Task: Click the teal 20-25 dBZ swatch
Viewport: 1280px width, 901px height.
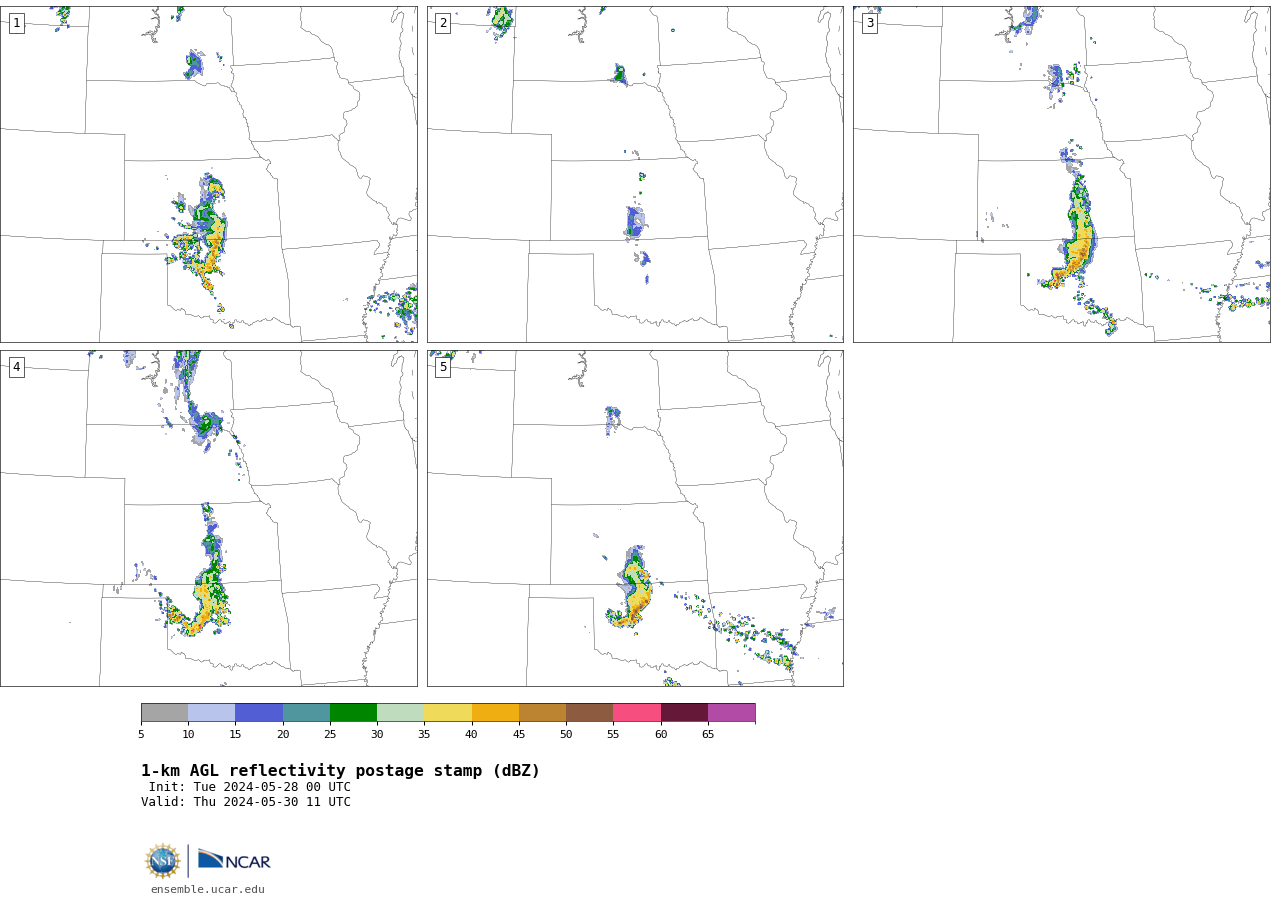Action: [x=306, y=713]
